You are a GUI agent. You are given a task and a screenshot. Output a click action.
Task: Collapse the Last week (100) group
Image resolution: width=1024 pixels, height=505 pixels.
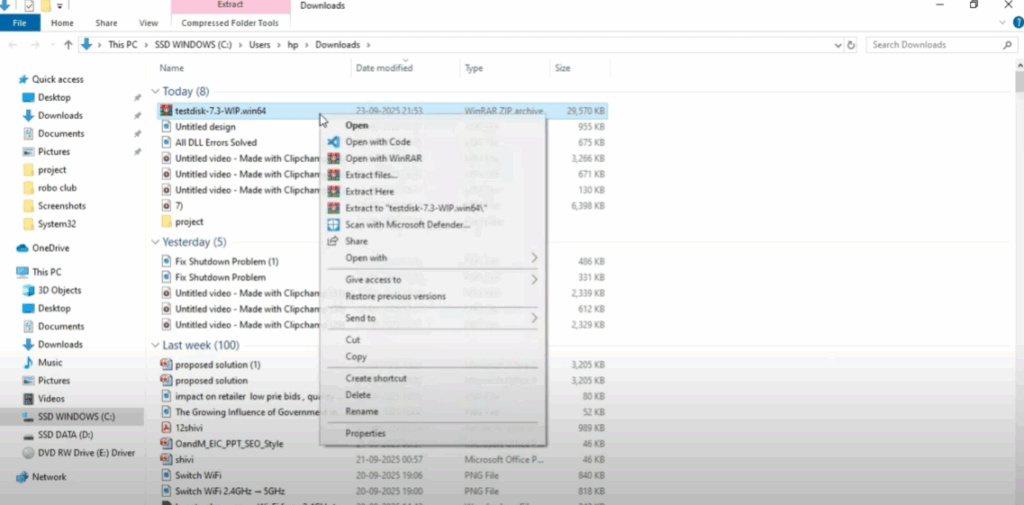pos(155,345)
